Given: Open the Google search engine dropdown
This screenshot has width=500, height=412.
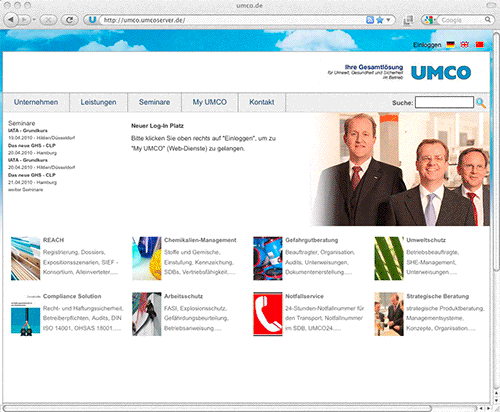Looking at the screenshot, I should click(x=430, y=20).
